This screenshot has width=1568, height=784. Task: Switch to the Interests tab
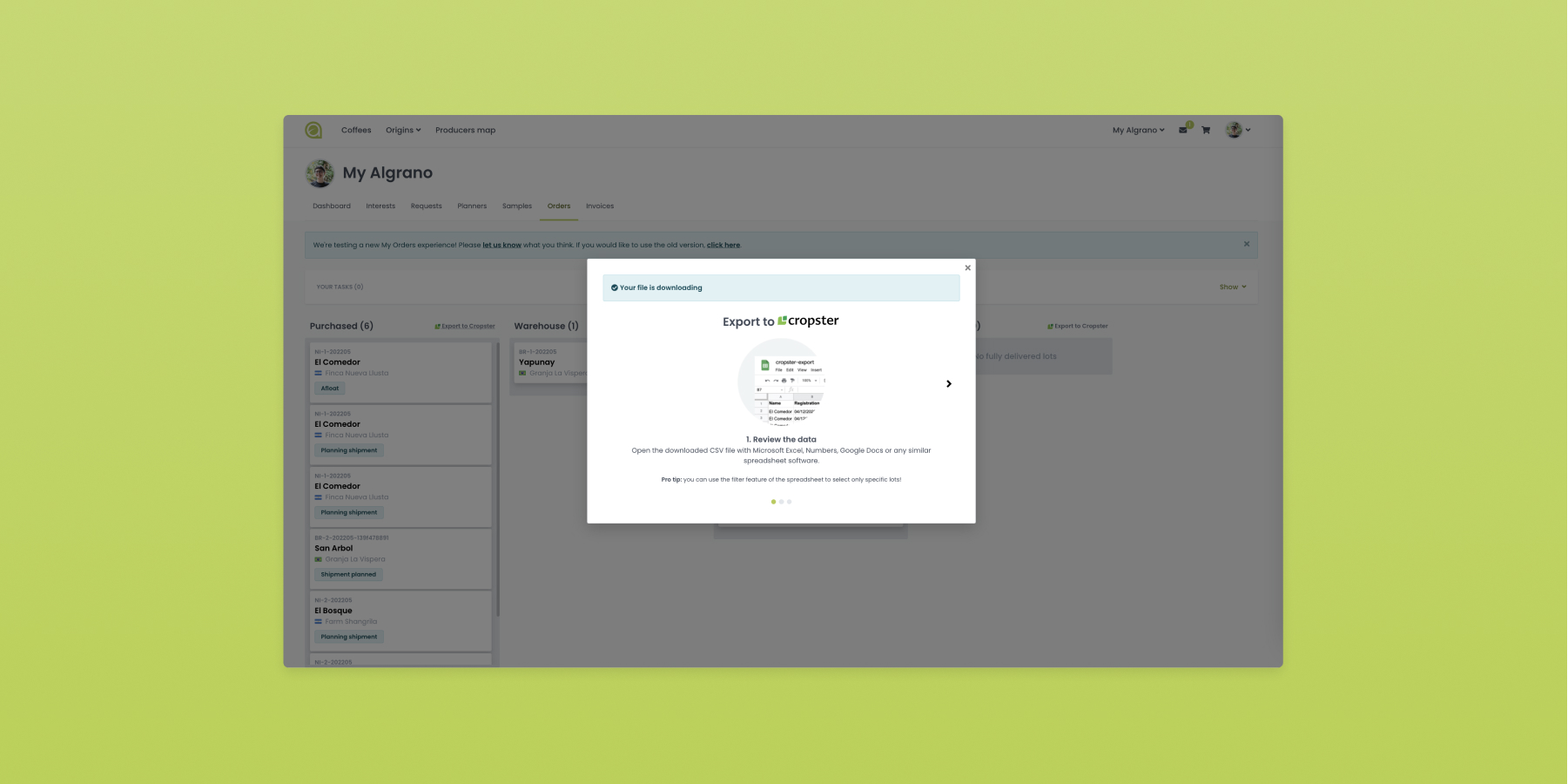coord(380,206)
